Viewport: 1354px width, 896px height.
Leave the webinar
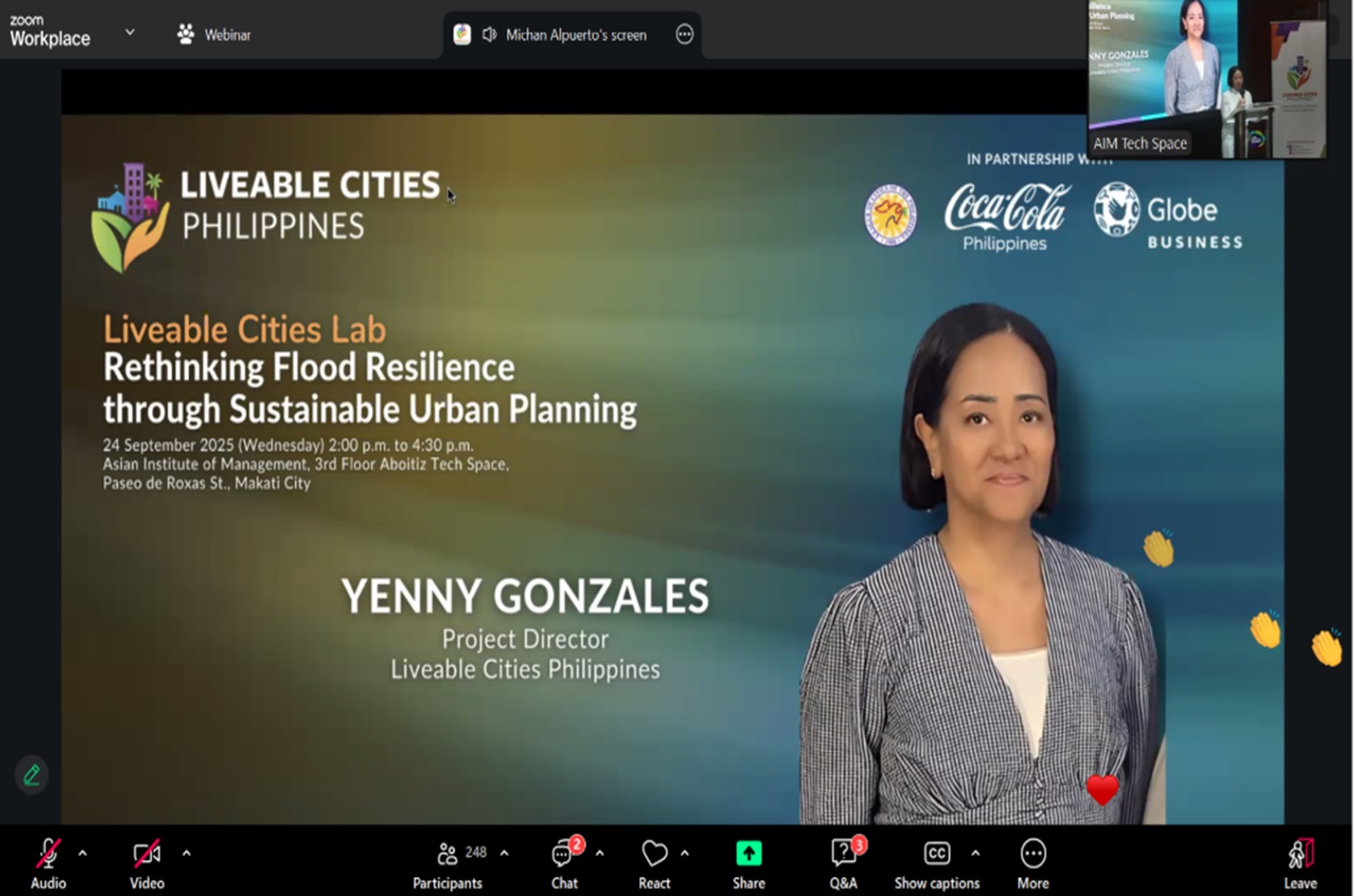[x=1300, y=862]
